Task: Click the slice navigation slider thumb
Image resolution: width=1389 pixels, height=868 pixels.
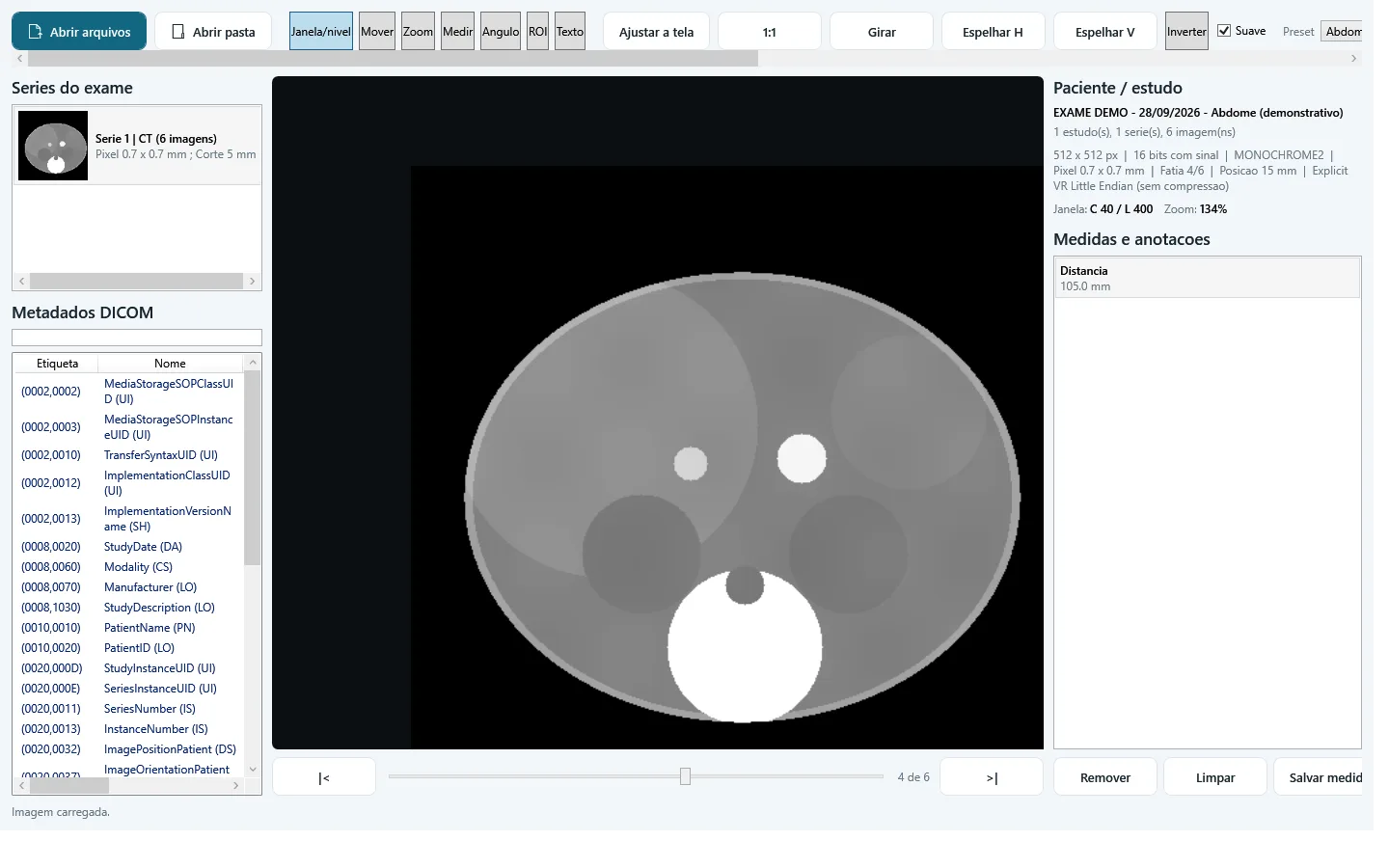Action: coord(685,776)
